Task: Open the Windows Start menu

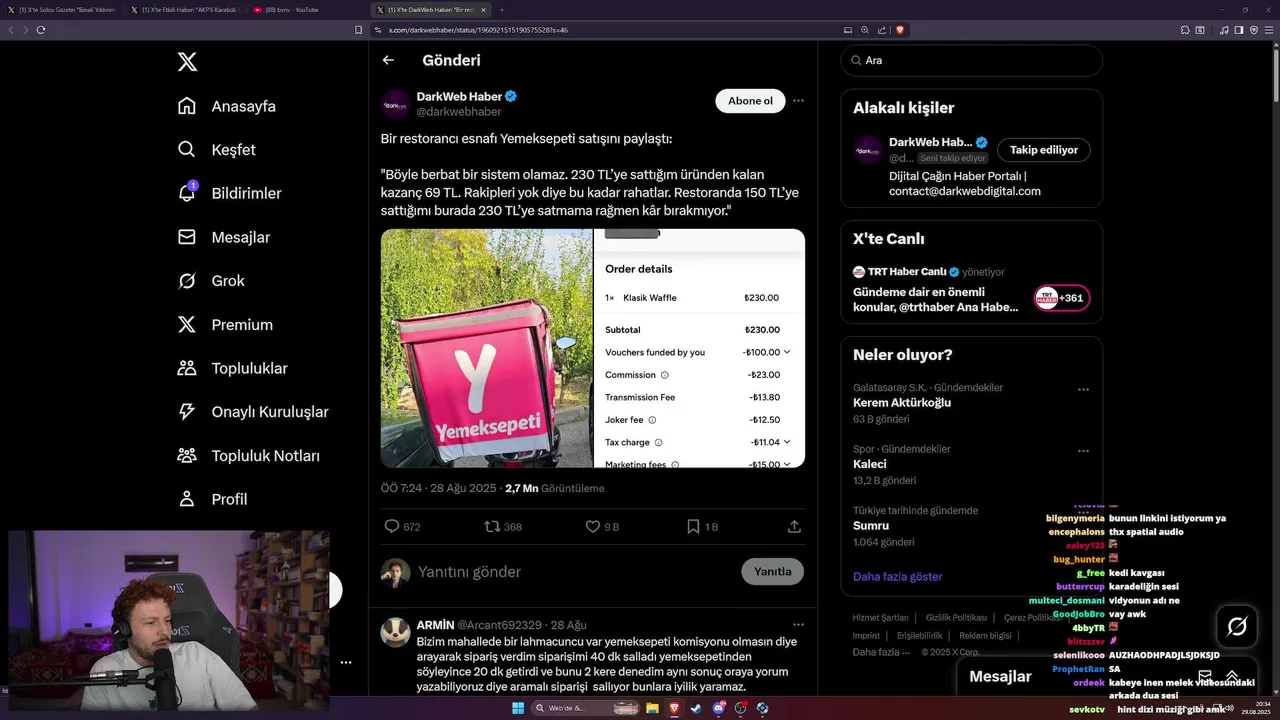Action: pyautogui.click(x=518, y=708)
